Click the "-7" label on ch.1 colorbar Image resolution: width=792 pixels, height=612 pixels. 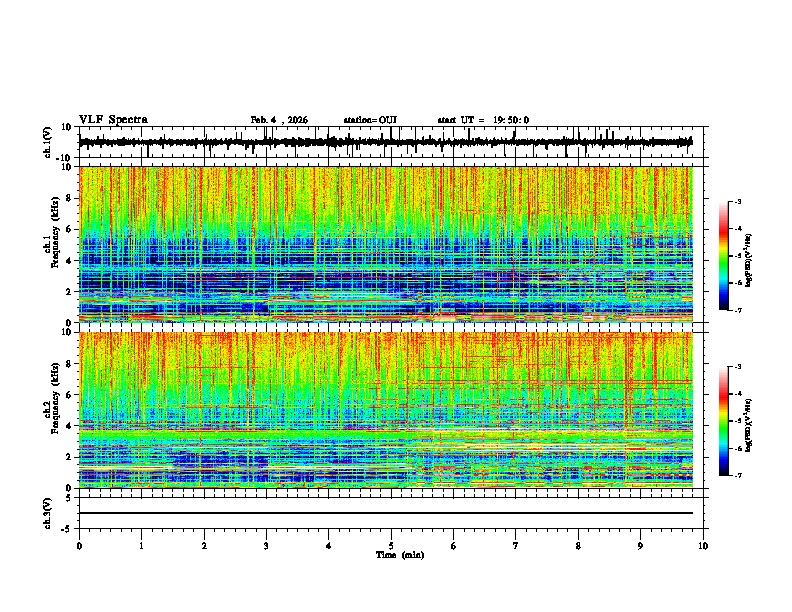[x=738, y=310]
